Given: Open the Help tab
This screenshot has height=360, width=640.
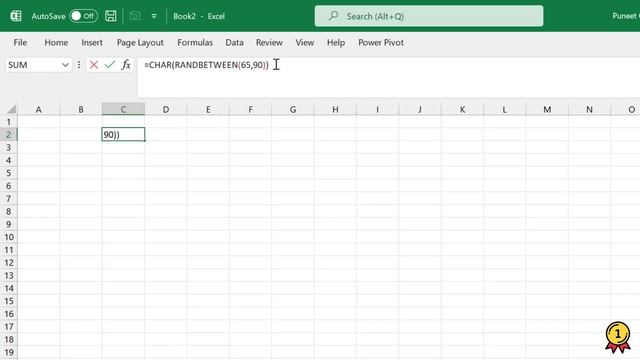Looking at the screenshot, I should [336, 42].
